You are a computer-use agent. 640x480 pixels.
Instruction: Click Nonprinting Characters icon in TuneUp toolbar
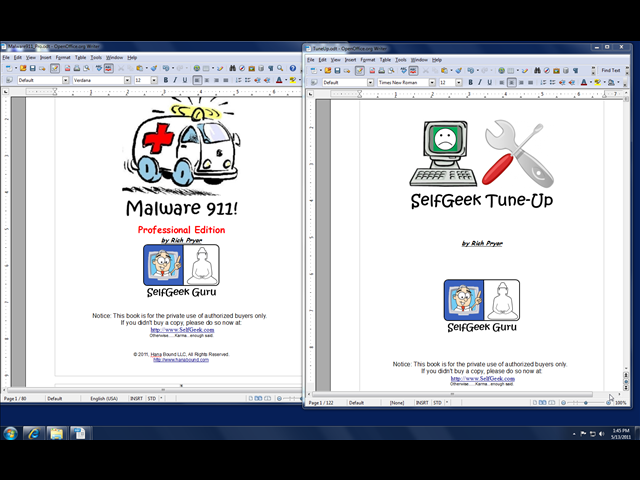tap(576, 71)
